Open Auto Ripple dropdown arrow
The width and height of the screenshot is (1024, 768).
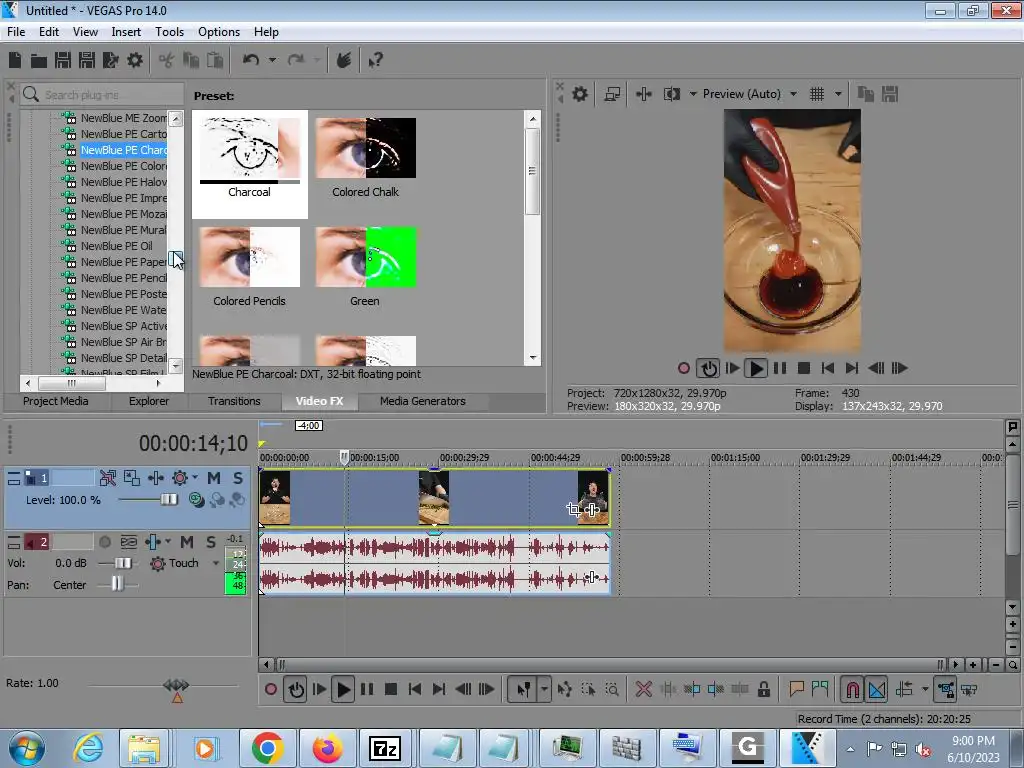(925, 689)
